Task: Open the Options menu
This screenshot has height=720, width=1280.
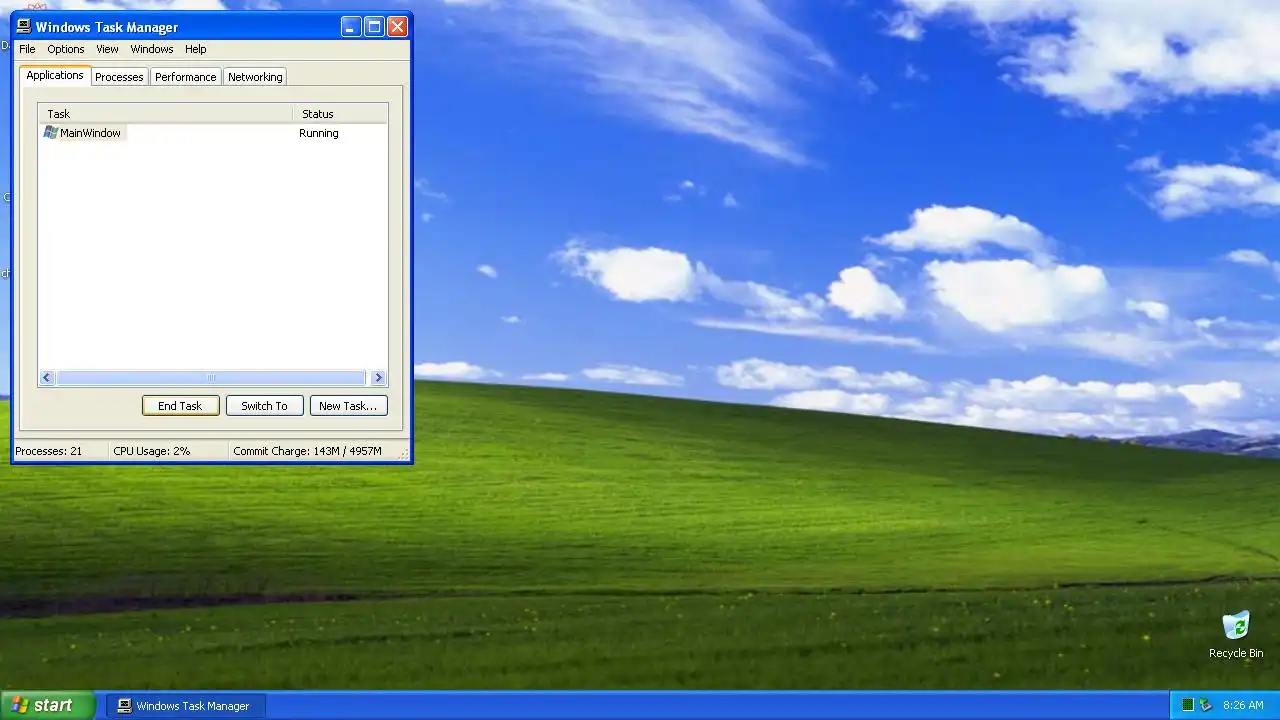Action: (x=66, y=49)
